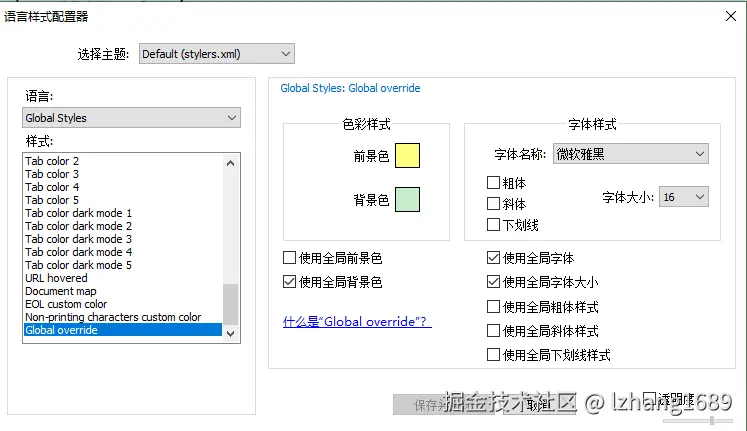Select Non-printing characters custom color style
This screenshot has height=431, width=747.
pyautogui.click(x=123, y=317)
